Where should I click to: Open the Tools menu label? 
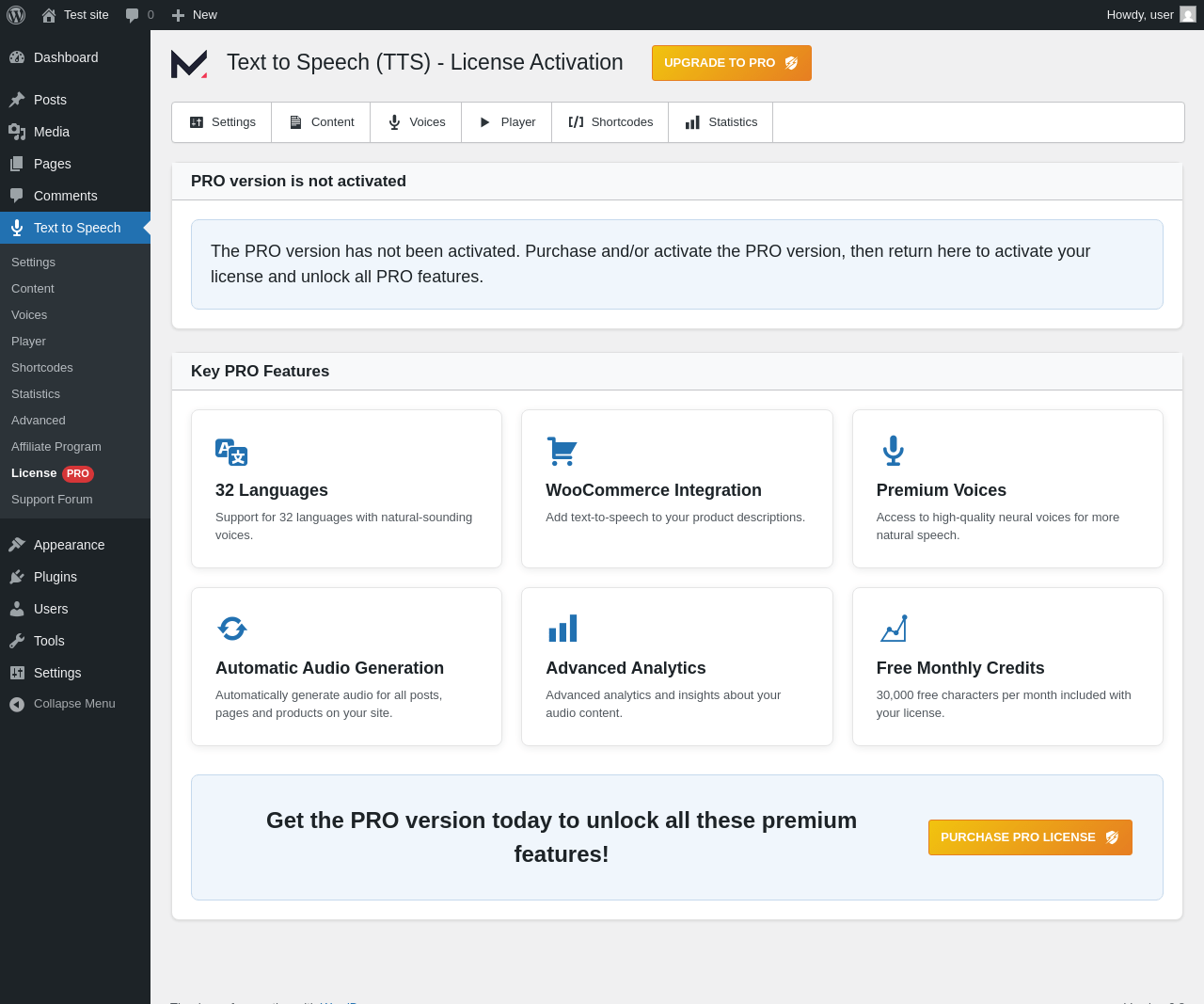[x=49, y=641]
